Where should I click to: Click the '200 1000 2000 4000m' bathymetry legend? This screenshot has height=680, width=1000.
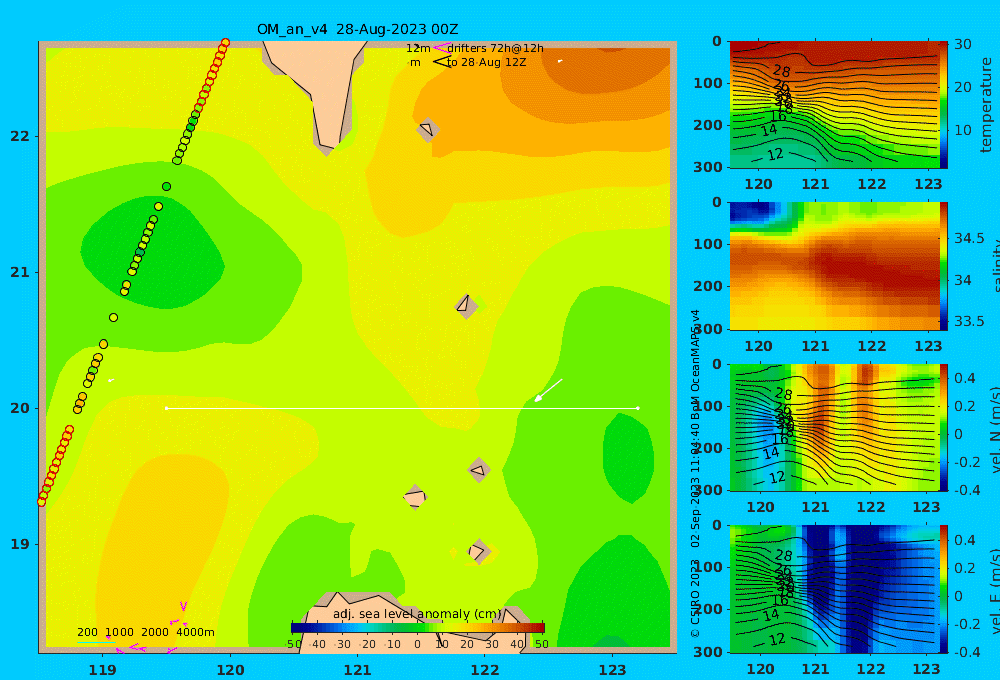click(145, 632)
